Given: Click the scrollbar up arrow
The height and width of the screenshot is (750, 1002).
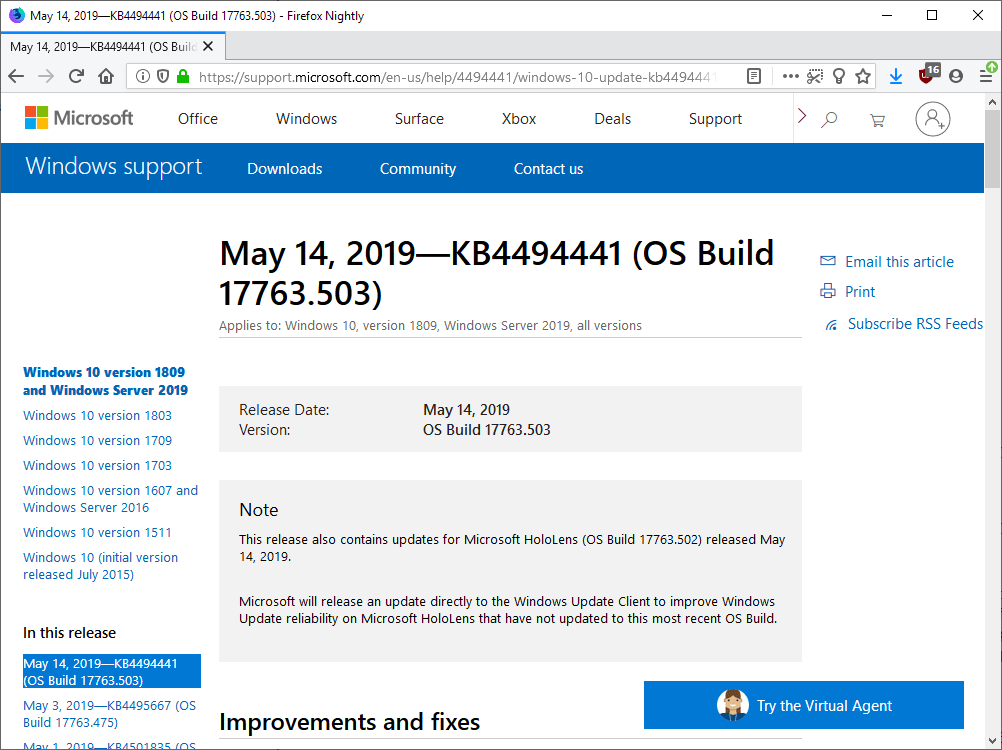Looking at the screenshot, I should (992, 102).
